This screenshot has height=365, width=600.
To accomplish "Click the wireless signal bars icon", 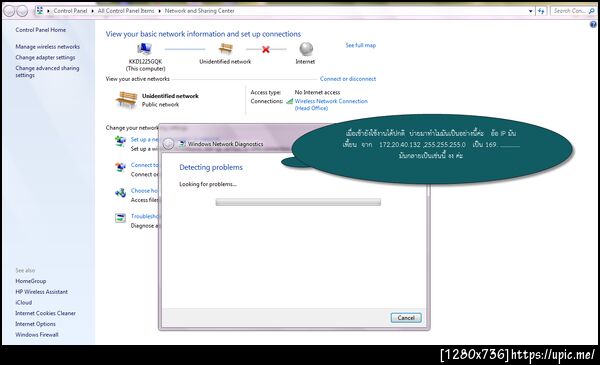I will tap(290, 101).
